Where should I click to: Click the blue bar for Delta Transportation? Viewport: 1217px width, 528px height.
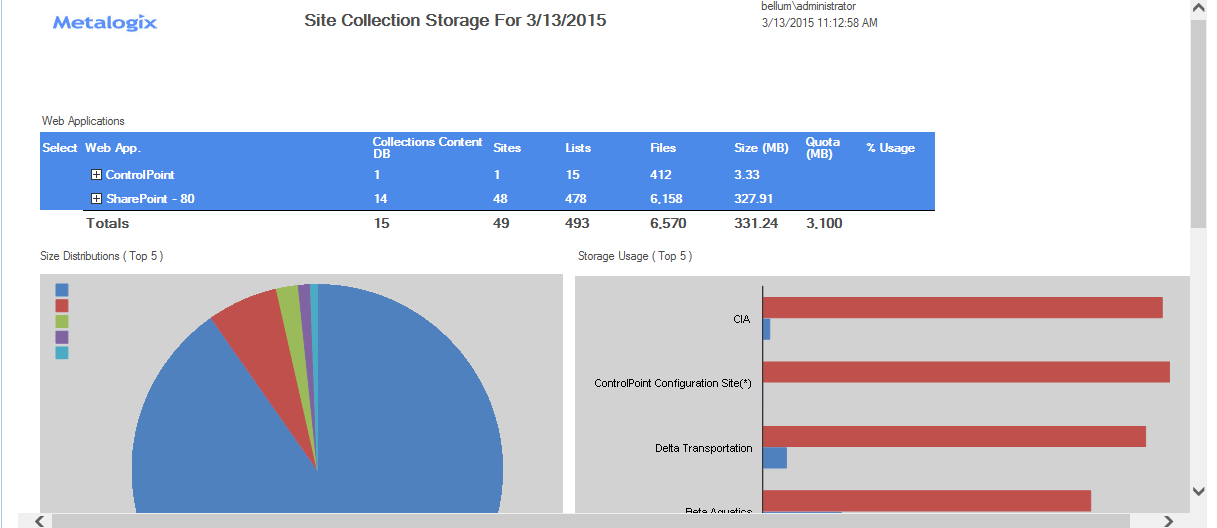[775, 458]
